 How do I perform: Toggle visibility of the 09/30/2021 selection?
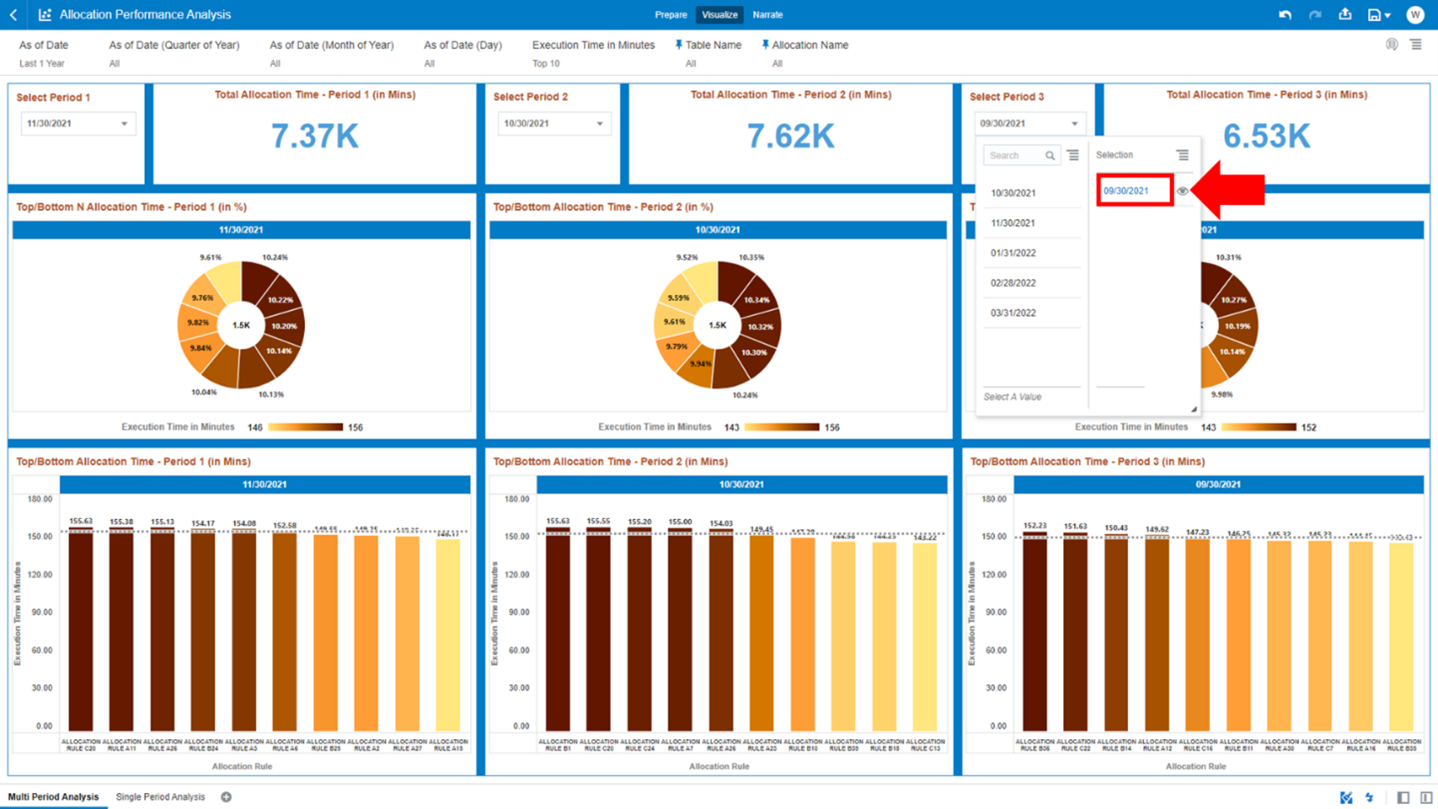1182,190
